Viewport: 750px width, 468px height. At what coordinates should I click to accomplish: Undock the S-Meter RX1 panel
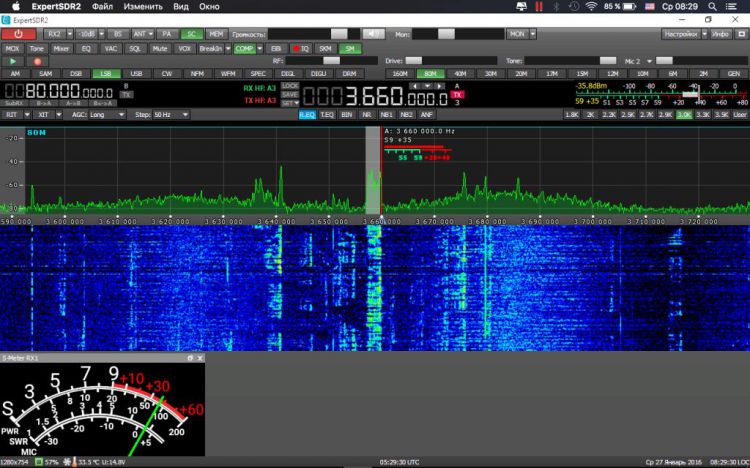tap(190, 358)
